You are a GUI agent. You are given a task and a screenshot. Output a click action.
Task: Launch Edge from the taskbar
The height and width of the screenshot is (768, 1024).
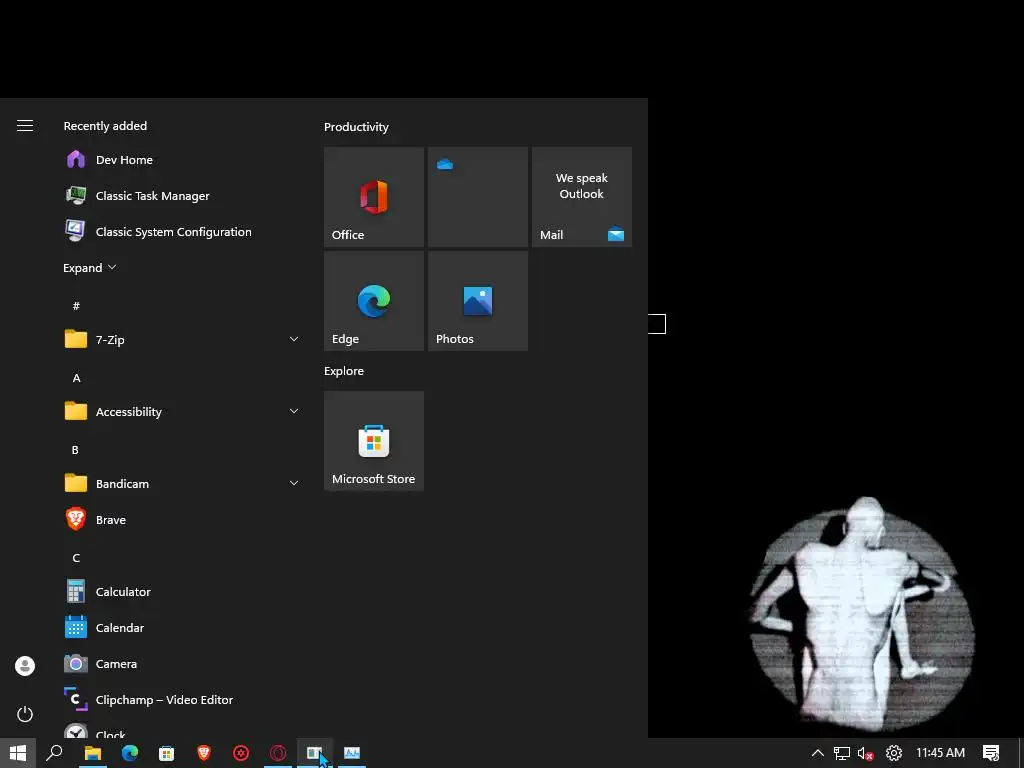130,753
